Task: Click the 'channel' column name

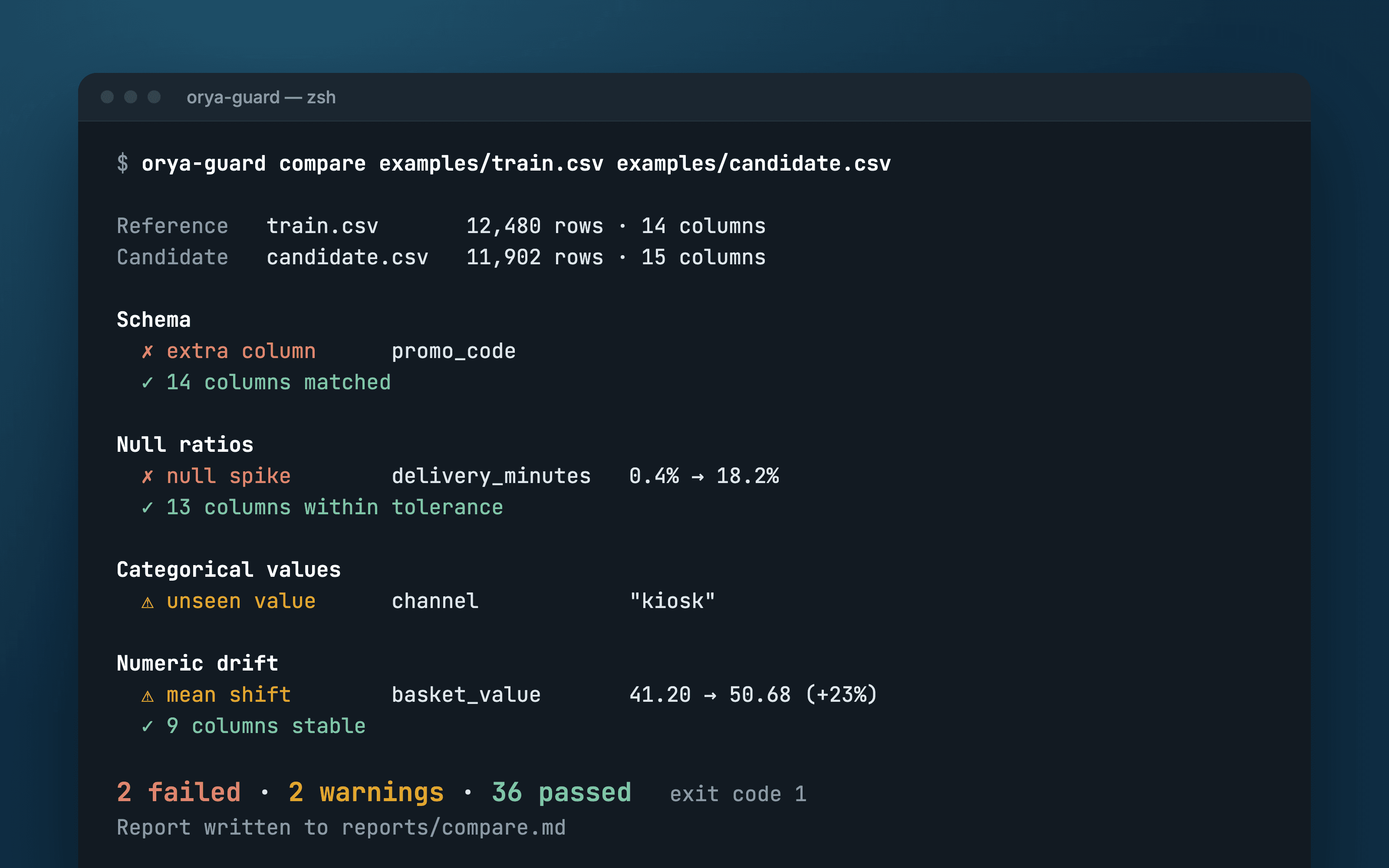Action: (435, 601)
